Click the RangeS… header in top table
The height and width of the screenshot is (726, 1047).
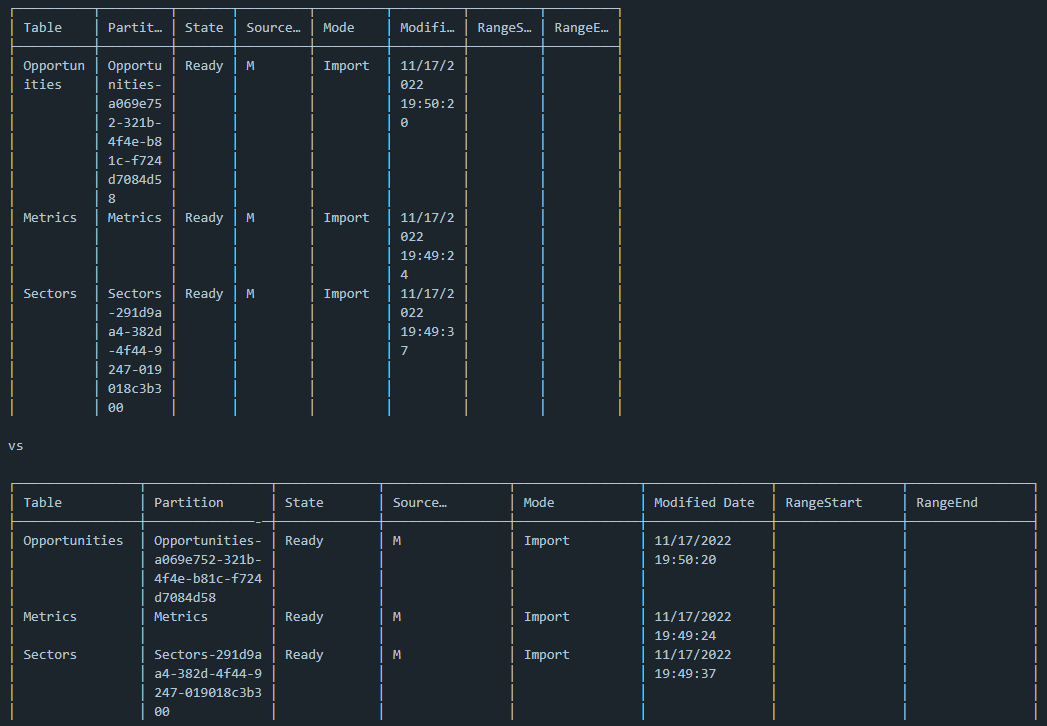click(504, 27)
